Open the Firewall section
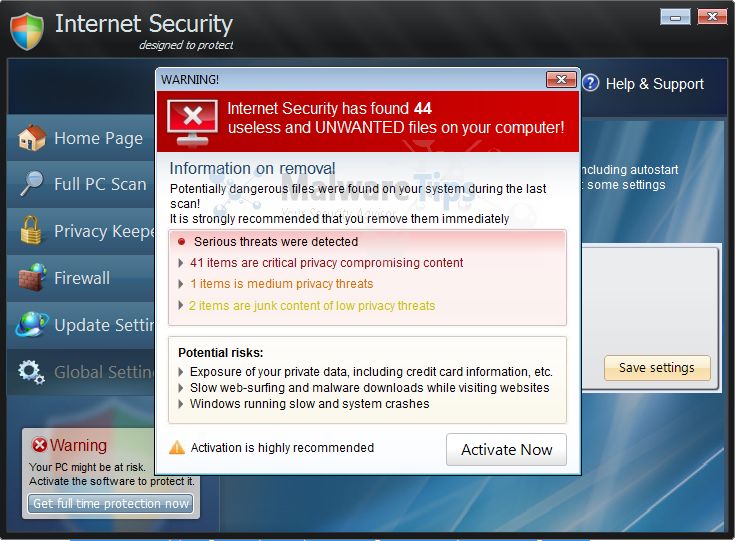The width and height of the screenshot is (737, 541). tap(82, 278)
